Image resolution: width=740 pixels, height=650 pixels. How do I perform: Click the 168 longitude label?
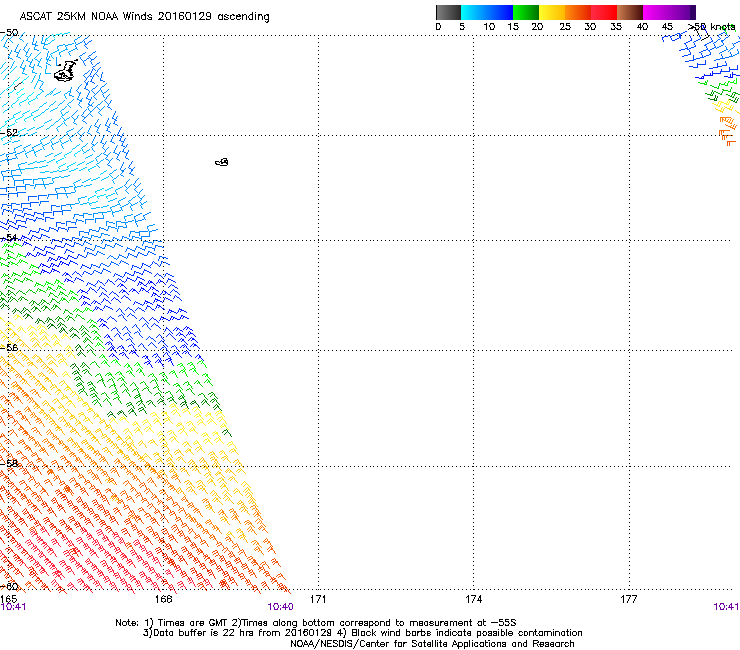[x=163, y=599]
